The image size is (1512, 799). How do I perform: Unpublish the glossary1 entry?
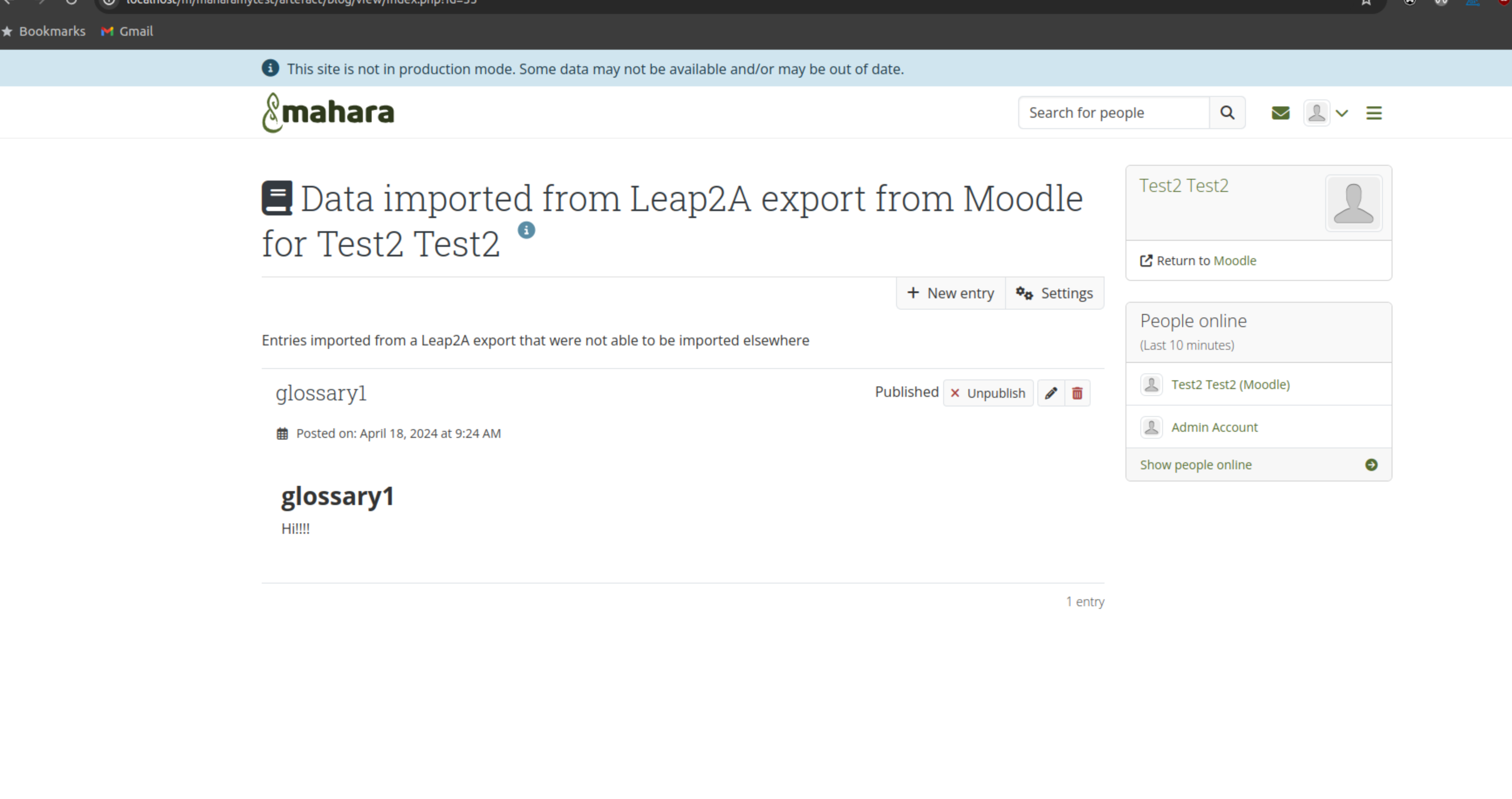(988, 393)
